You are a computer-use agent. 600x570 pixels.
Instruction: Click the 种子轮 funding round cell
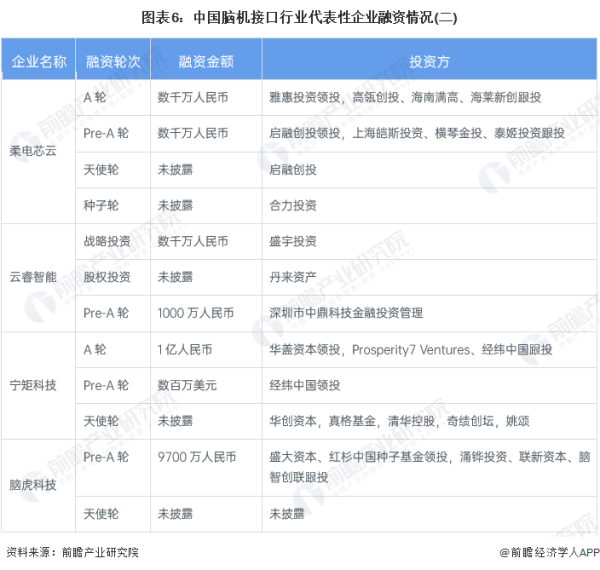pyautogui.click(x=105, y=205)
